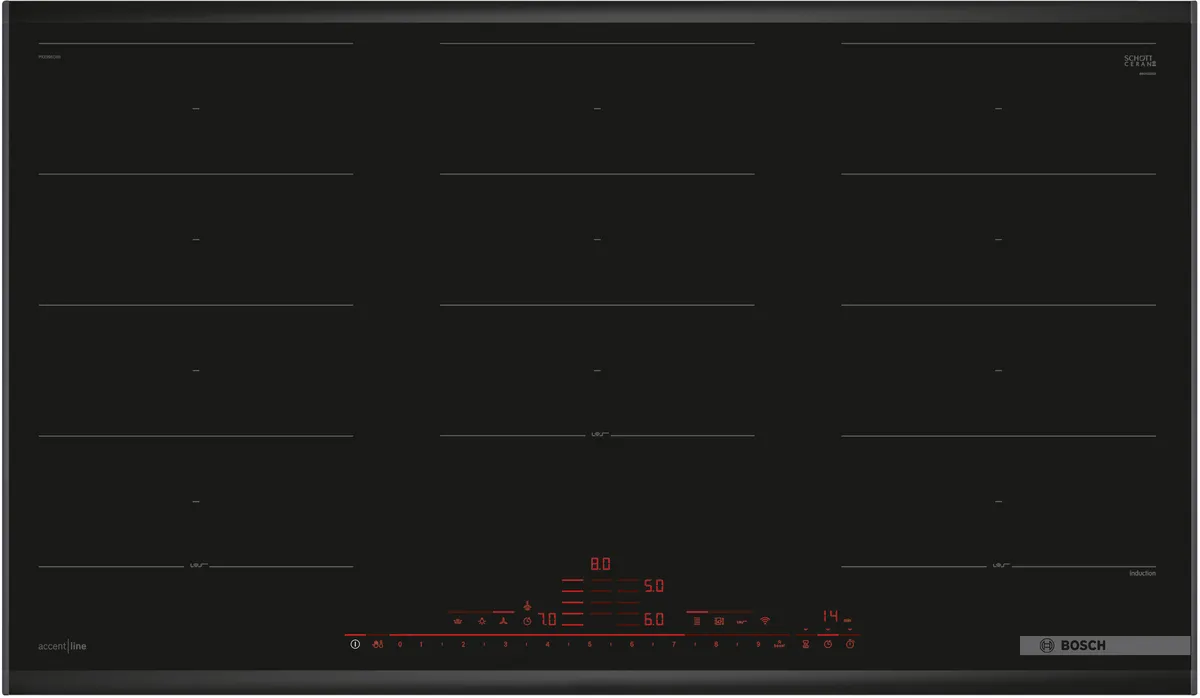Tap the cooking time clock icon
Image resolution: width=1200 pixels, height=698 pixels.
828,645
